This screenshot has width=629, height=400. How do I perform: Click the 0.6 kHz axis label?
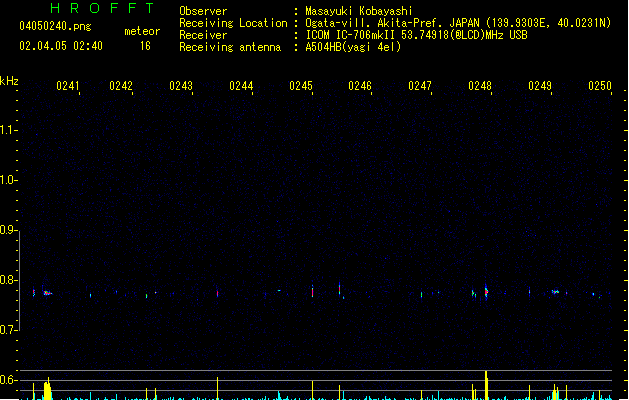coord(8,380)
